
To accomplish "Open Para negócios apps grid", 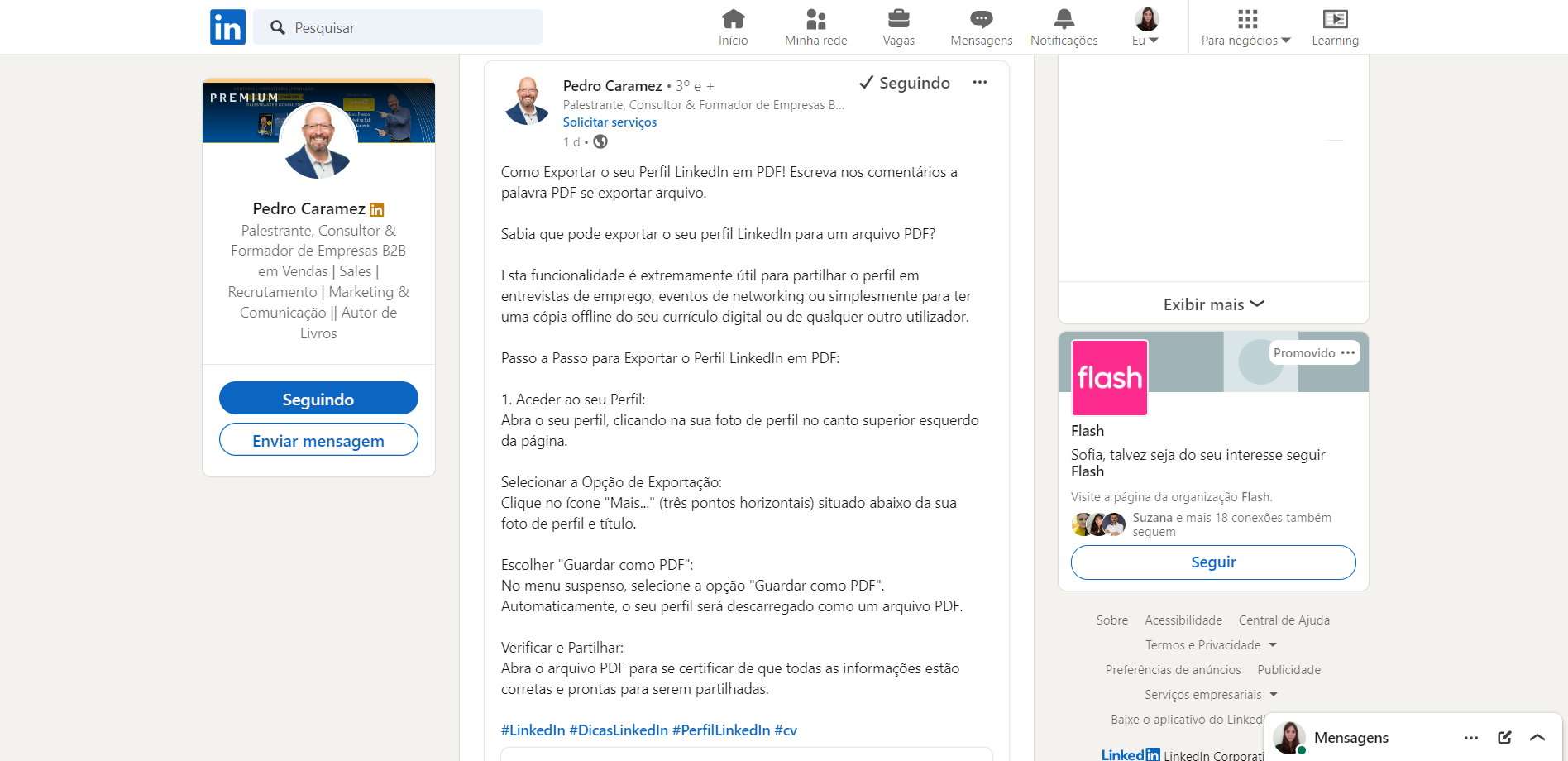I will click(x=1245, y=27).
